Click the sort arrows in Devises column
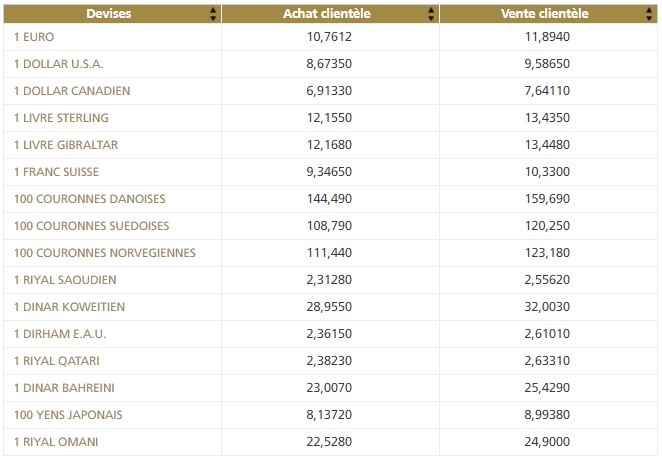Screen dimensions: 662x461 point(213,14)
